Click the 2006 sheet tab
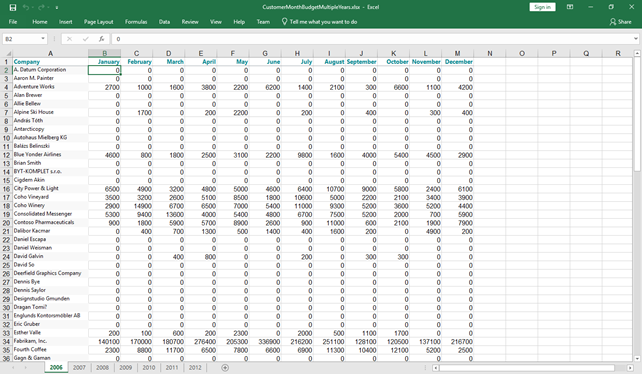The height and width of the screenshot is (374, 642). pos(56,367)
